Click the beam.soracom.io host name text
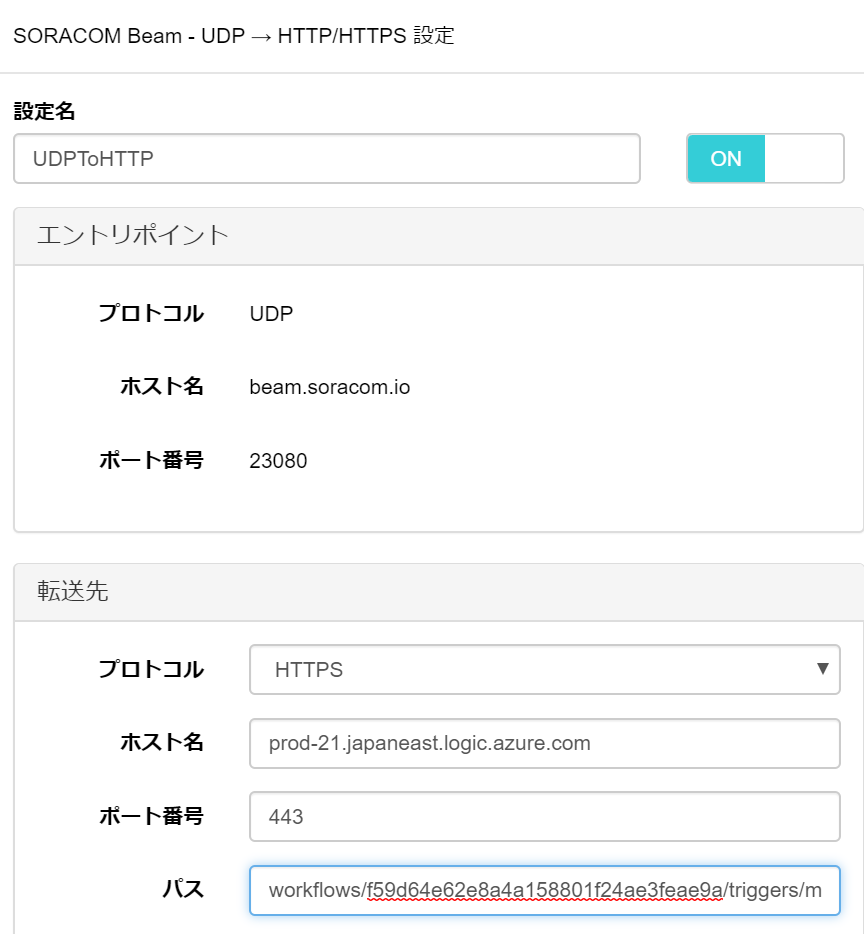The image size is (864, 934). click(x=330, y=387)
